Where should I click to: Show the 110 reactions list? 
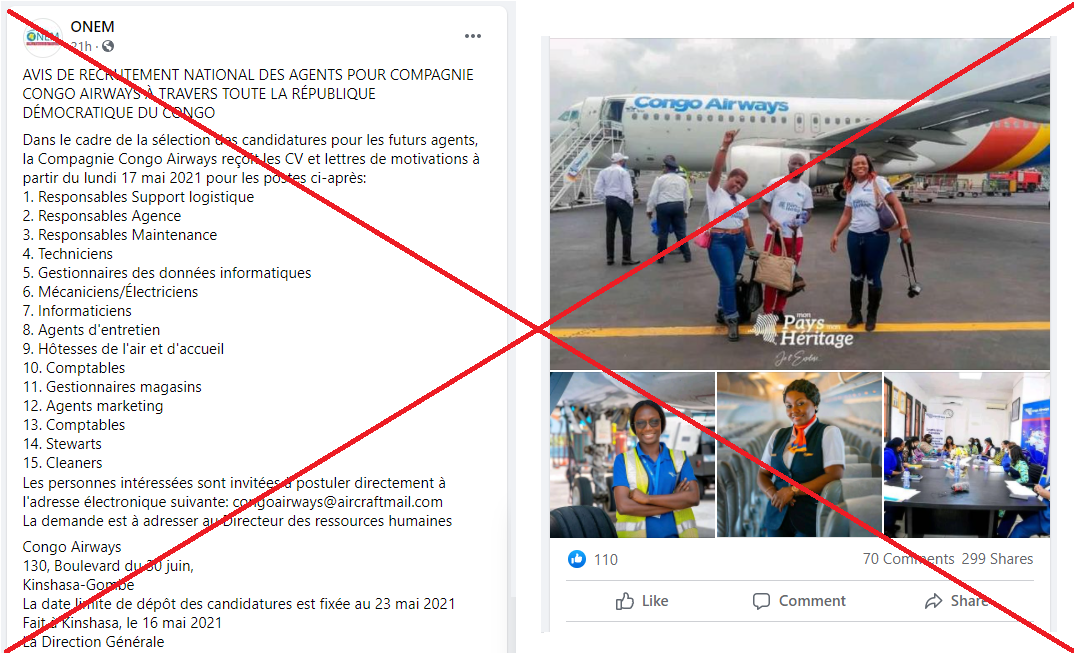(x=605, y=560)
